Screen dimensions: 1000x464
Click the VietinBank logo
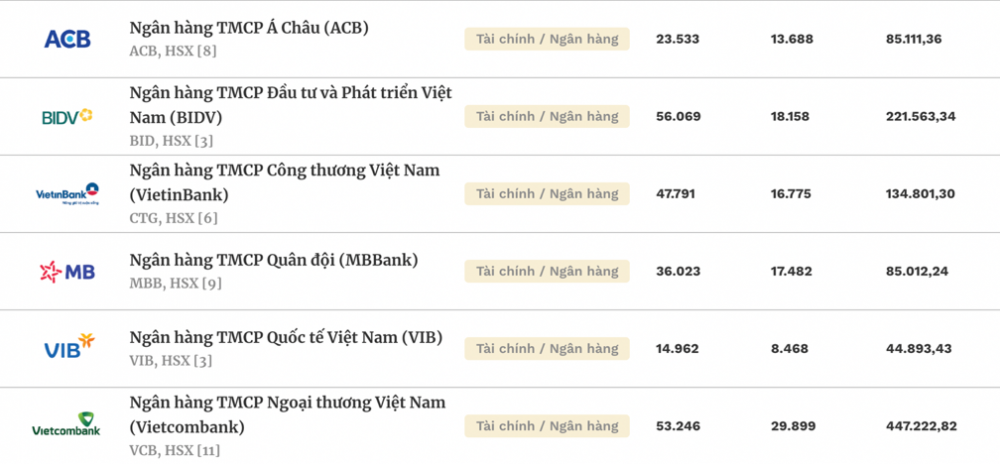67,194
